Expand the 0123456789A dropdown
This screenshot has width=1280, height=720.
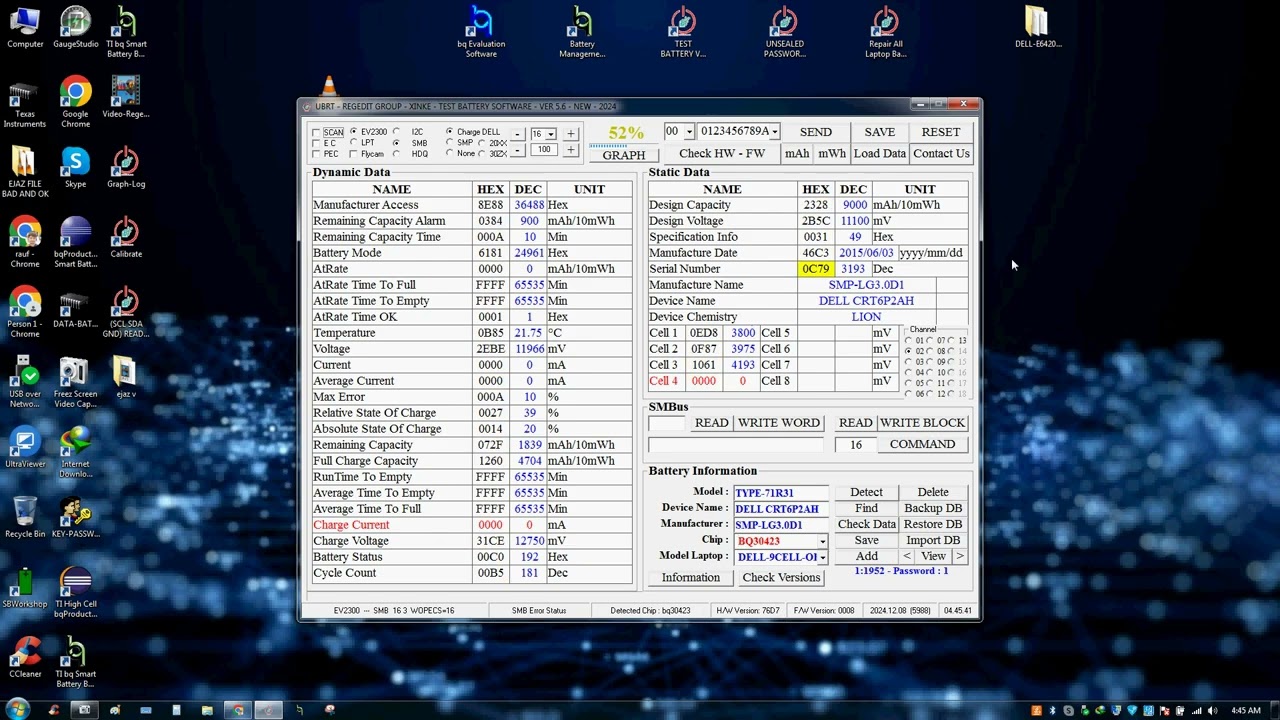[773, 132]
